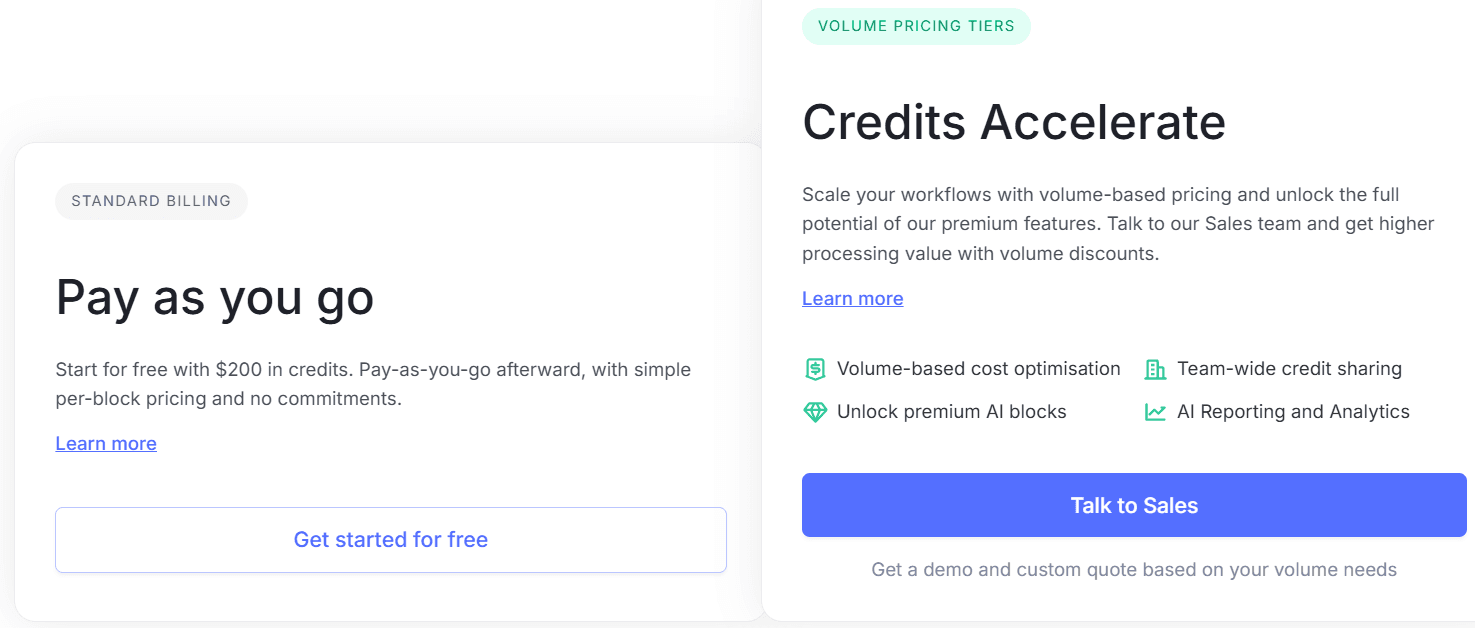Viewport: 1475px width, 628px height.
Task: Click the green analytics icon in the feature list
Action: click(1155, 411)
